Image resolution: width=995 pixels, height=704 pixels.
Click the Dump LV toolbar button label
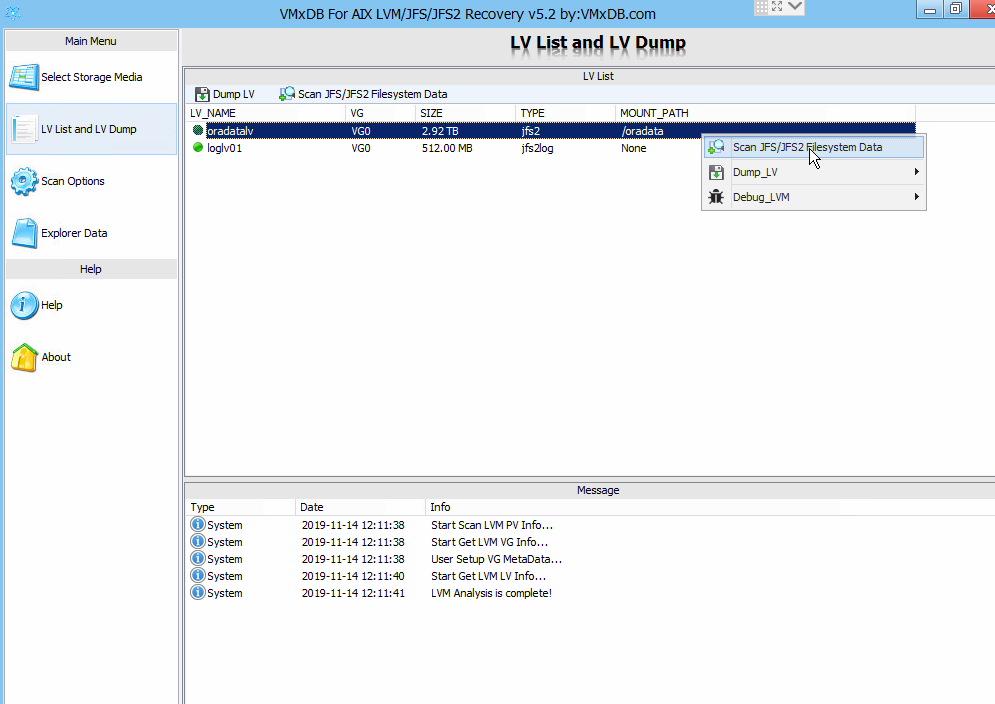pos(234,95)
